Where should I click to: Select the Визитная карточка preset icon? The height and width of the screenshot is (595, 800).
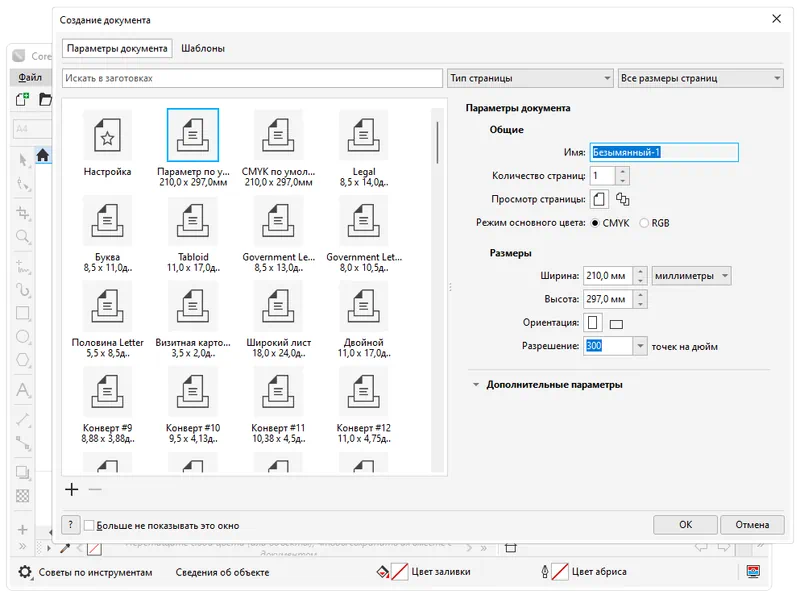tap(193, 306)
